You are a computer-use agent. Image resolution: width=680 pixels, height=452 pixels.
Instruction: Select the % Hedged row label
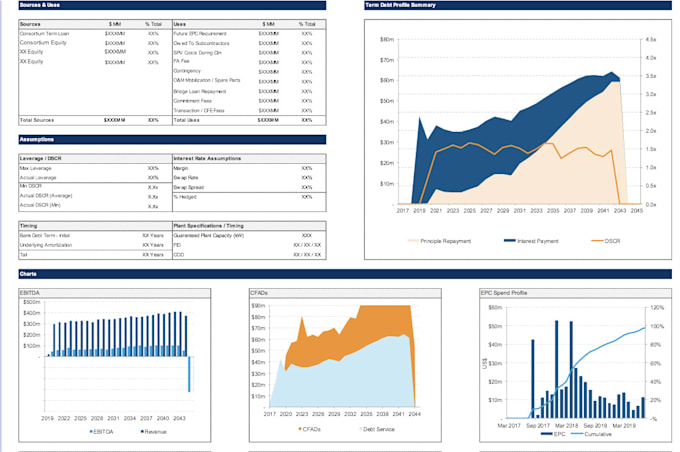(185, 197)
